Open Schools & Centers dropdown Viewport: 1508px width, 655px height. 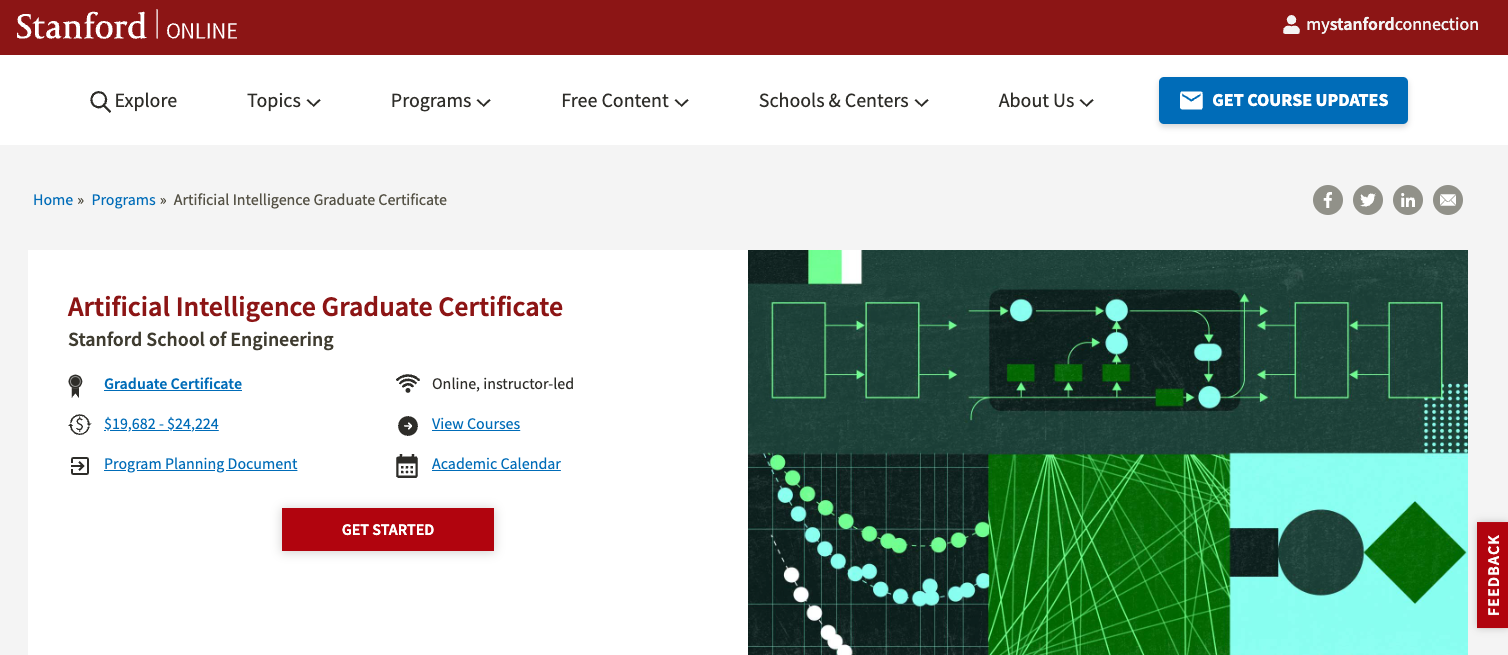pyautogui.click(x=844, y=100)
